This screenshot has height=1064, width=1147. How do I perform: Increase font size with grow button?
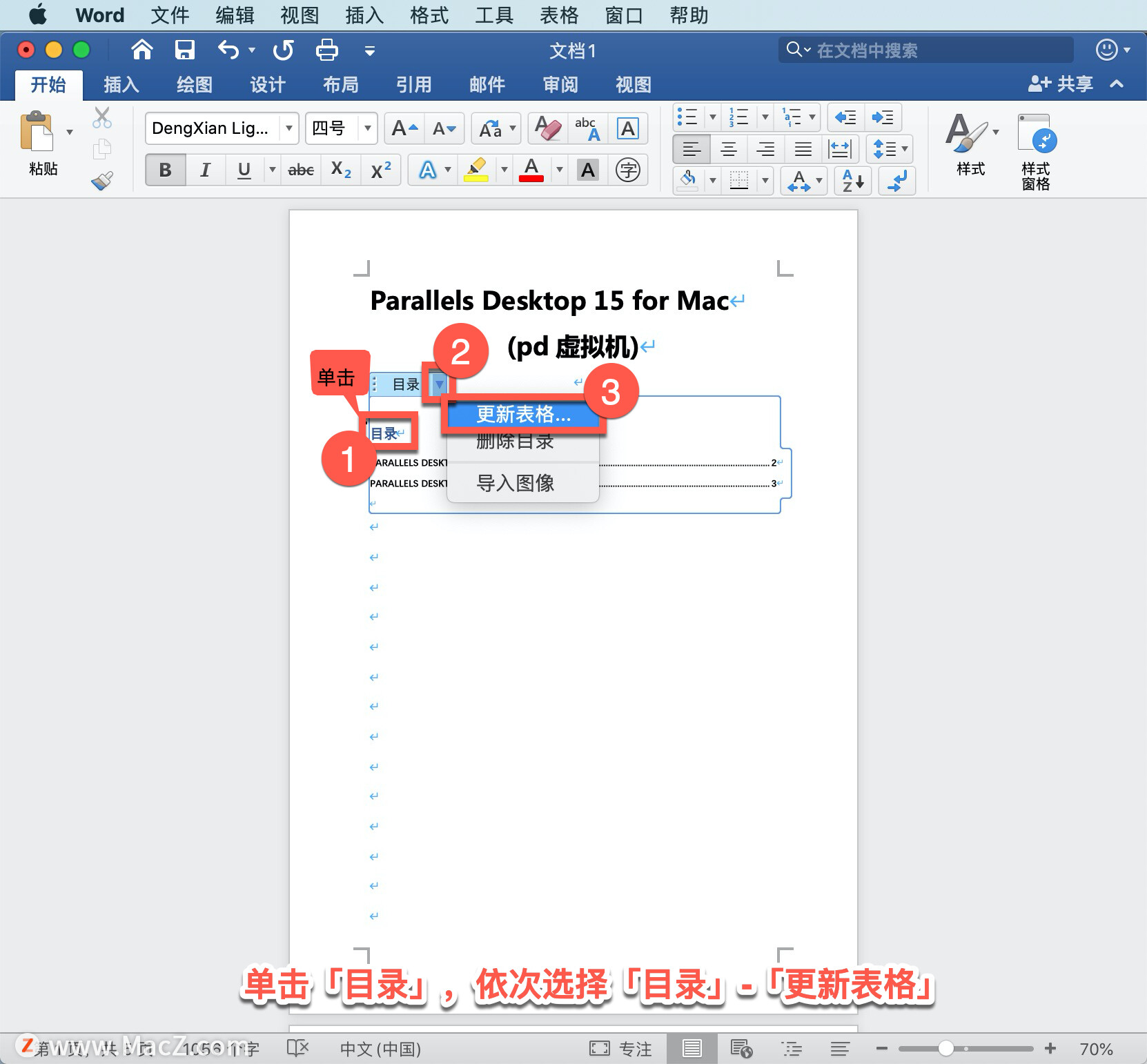(x=404, y=128)
